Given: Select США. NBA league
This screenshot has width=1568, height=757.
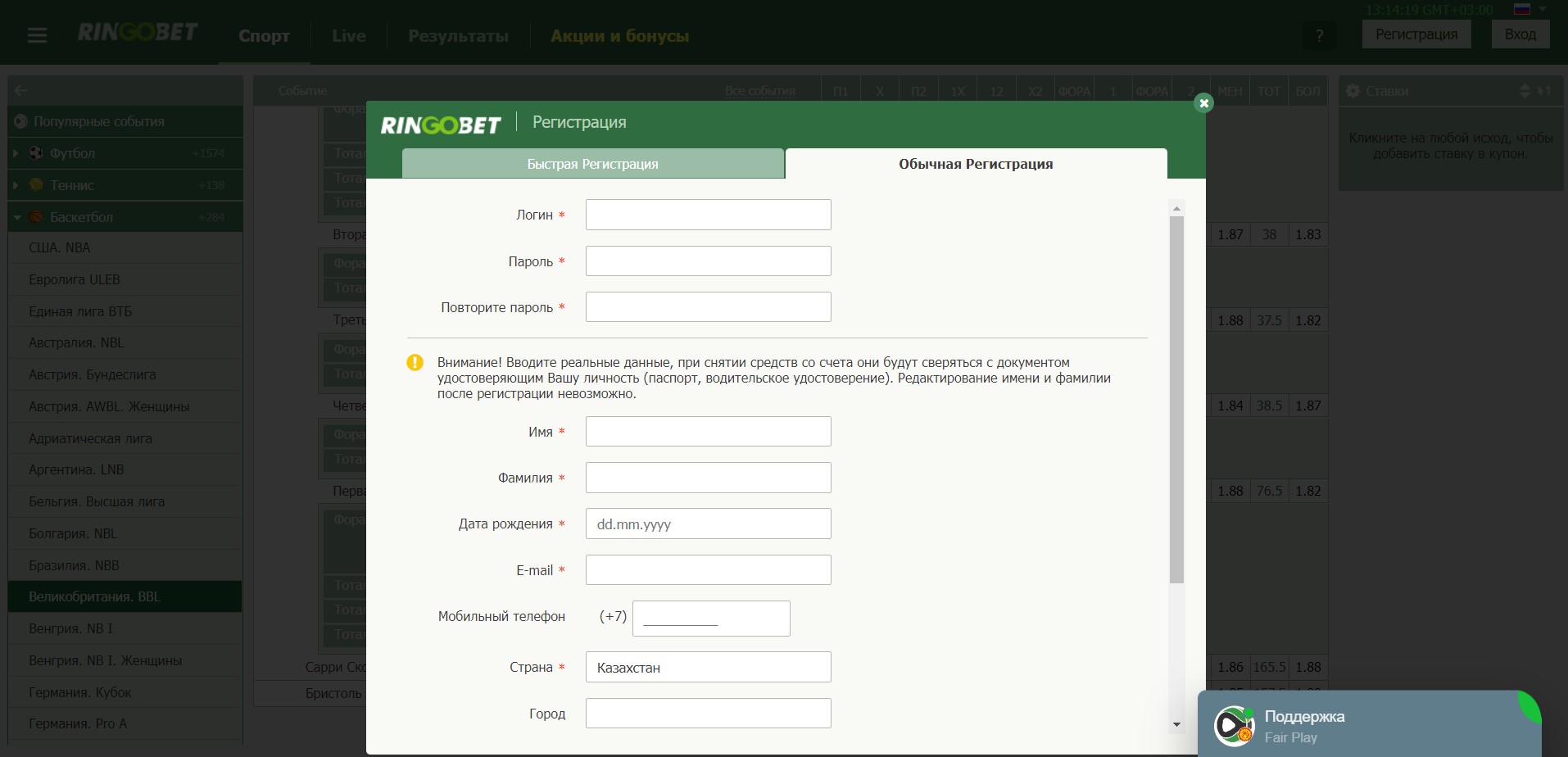Looking at the screenshot, I should [x=125, y=247].
